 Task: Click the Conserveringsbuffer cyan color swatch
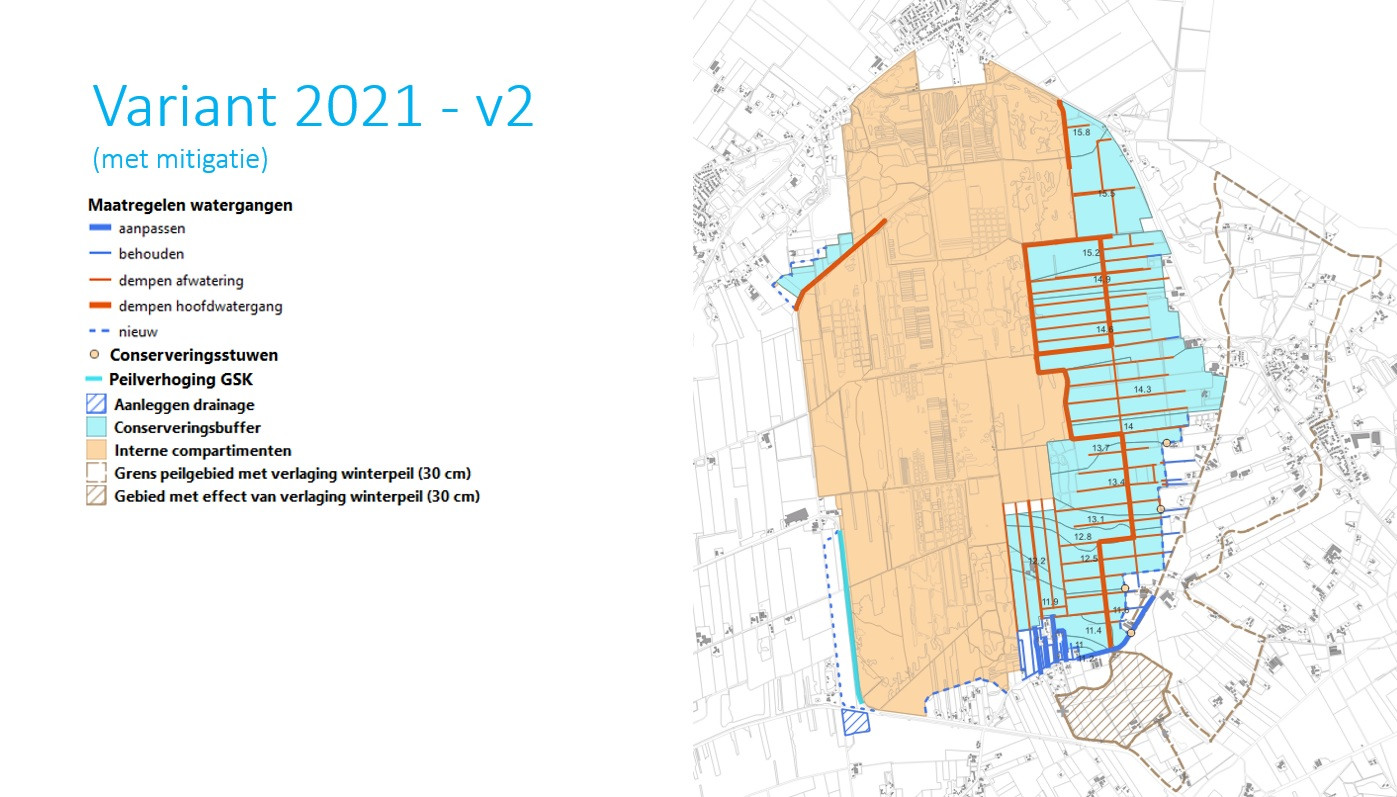click(x=96, y=428)
